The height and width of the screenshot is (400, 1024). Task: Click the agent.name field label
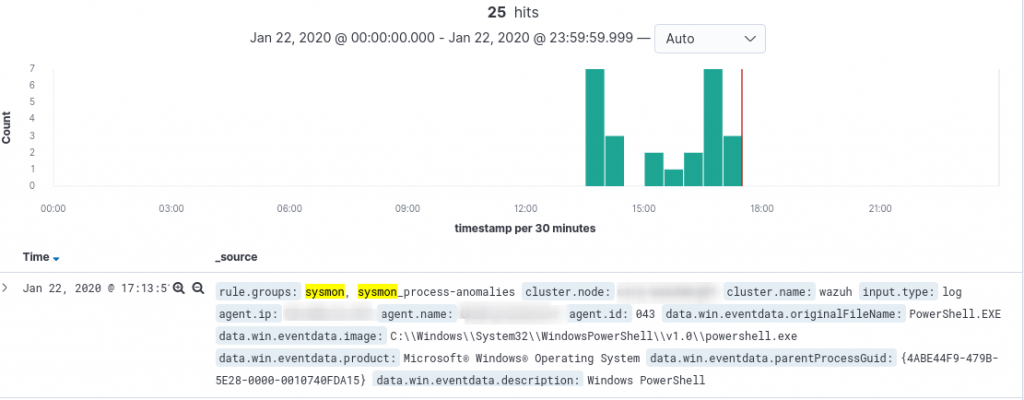click(417, 314)
